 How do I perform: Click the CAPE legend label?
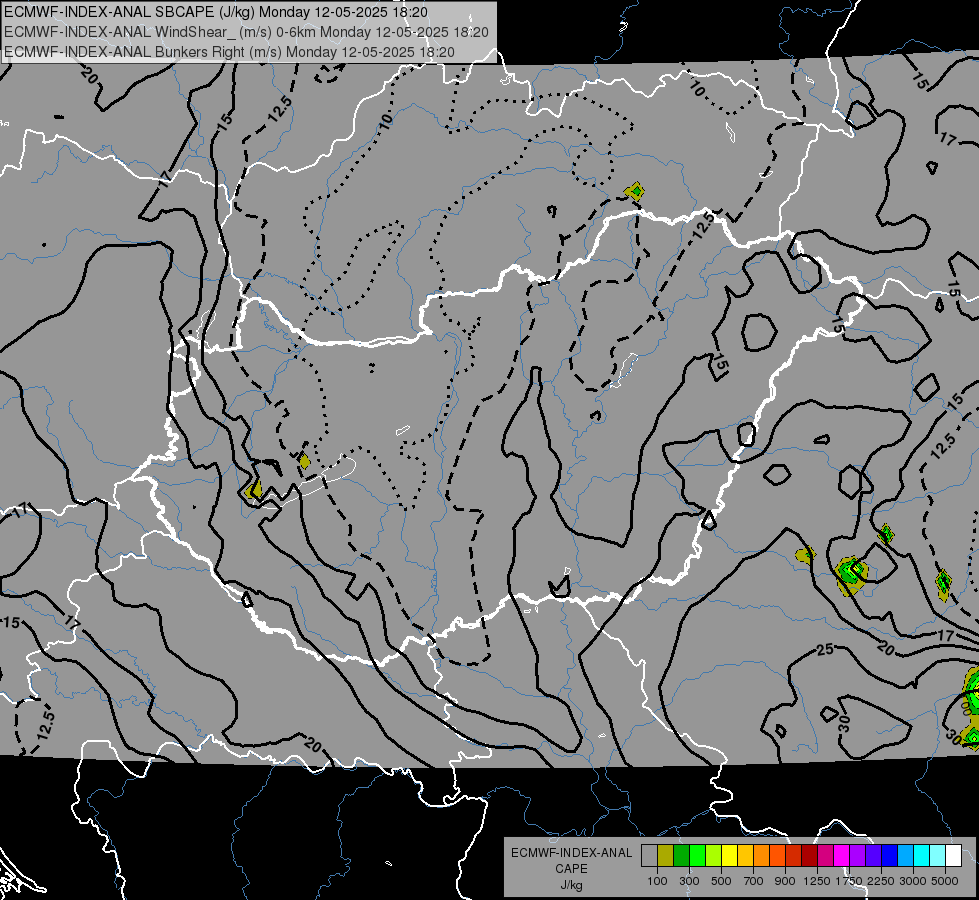point(571,869)
